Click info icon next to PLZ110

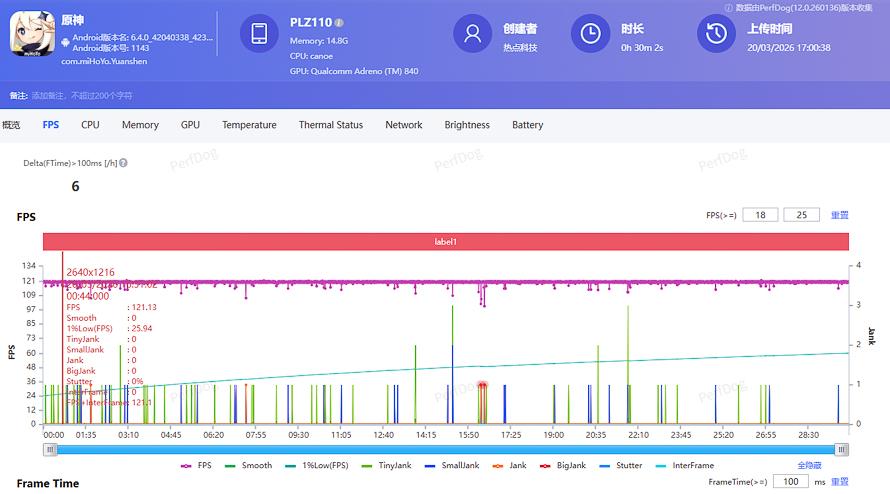tap(339, 22)
